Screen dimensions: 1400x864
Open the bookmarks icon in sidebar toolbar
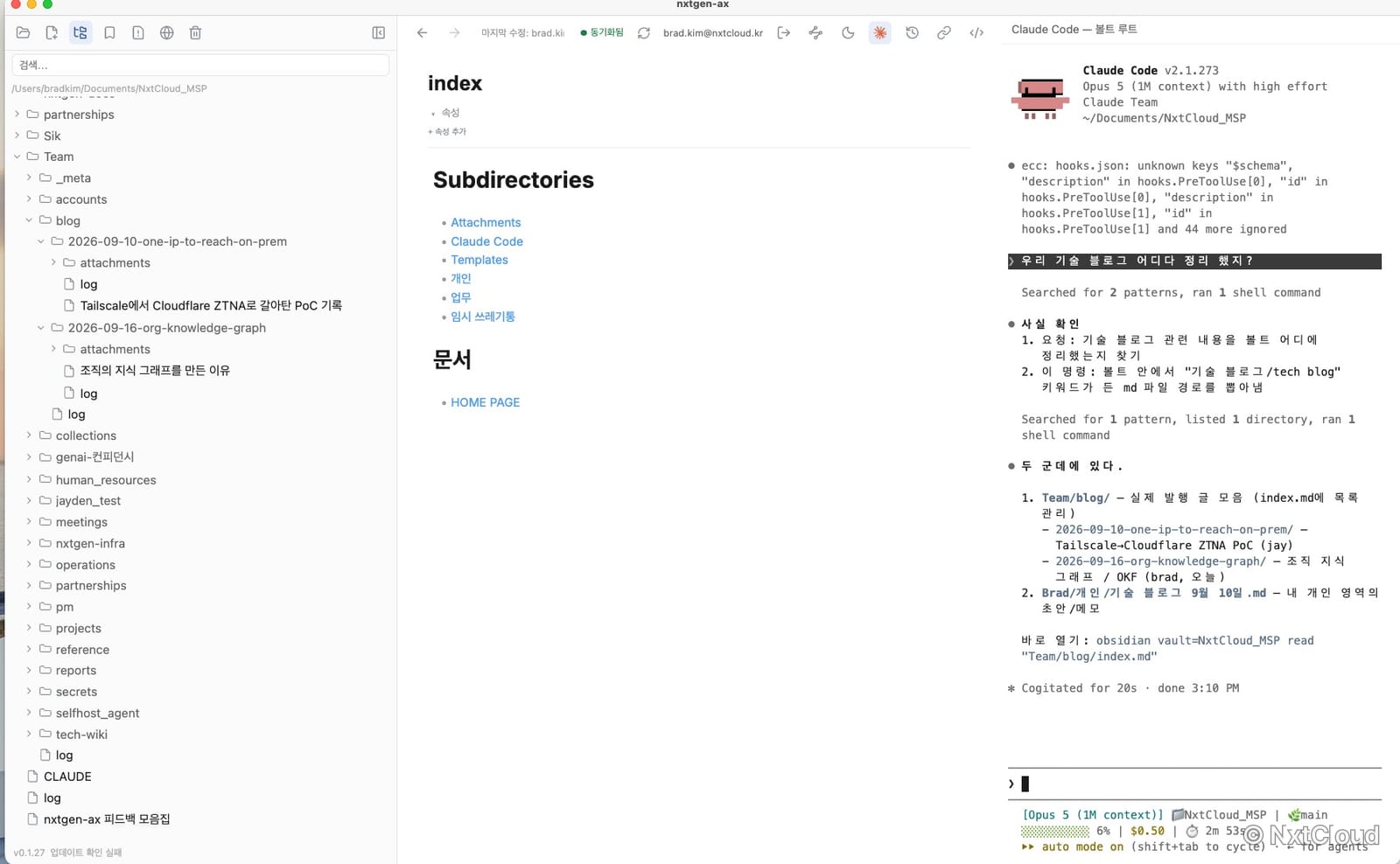coord(109,32)
